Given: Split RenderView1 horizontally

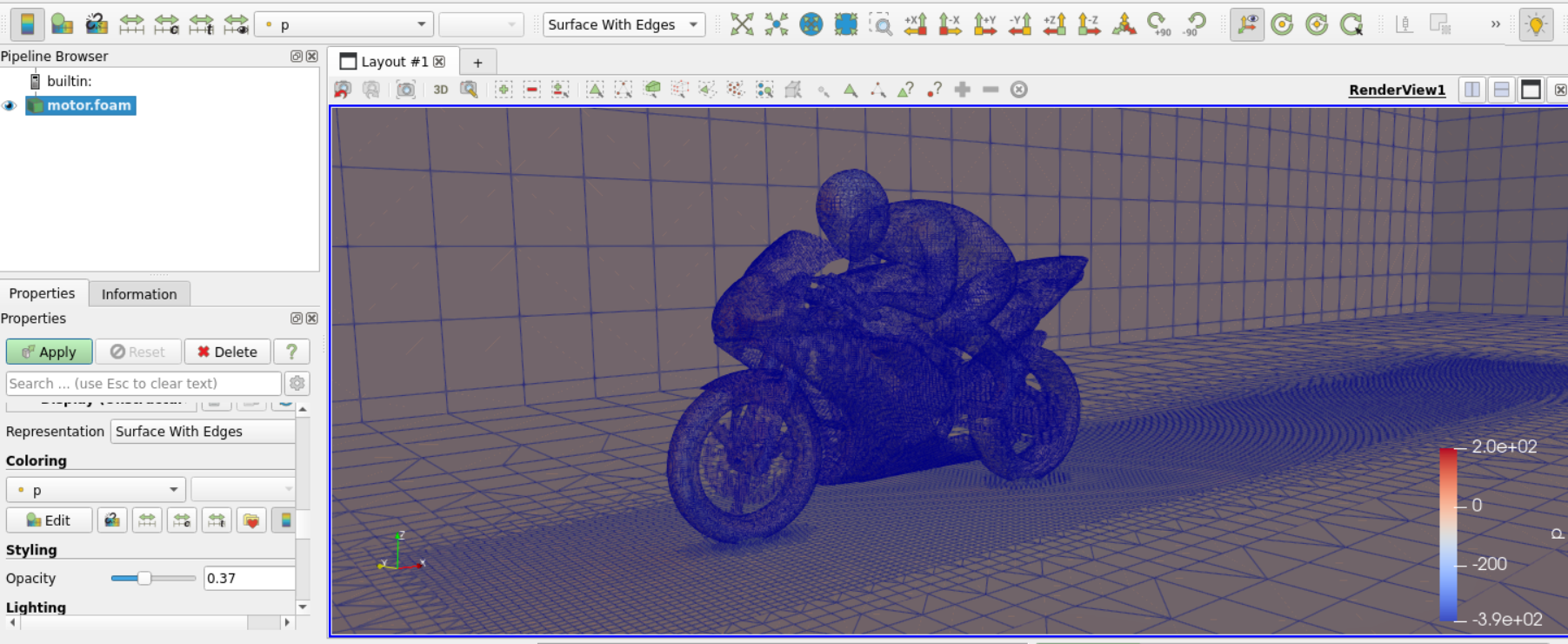Looking at the screenshot, I should pyautogui.click(x=1472, y=90).
